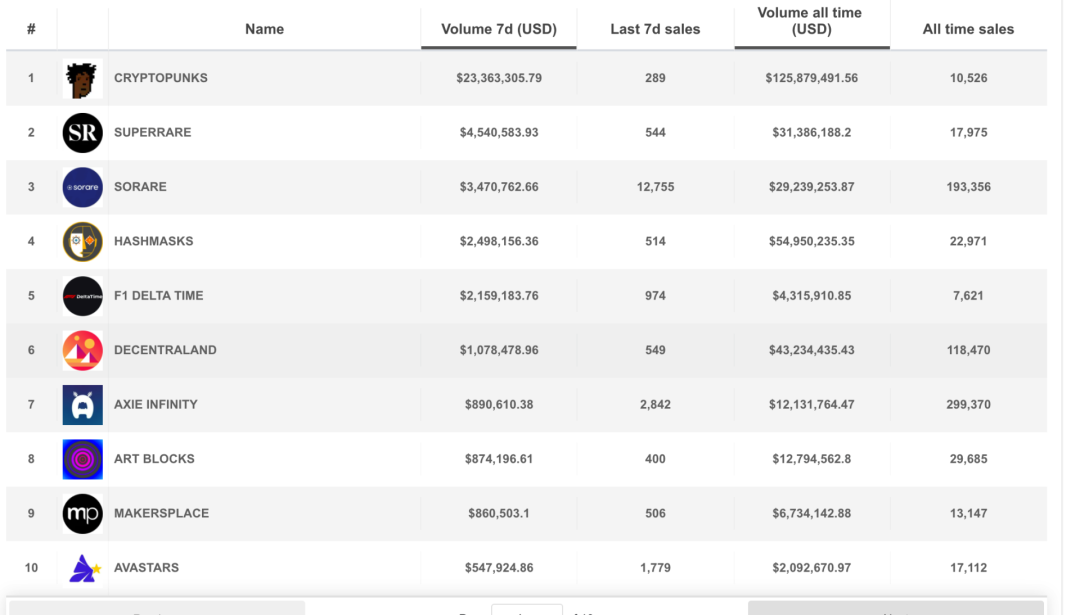1080x615 pixels.
Task: Sort by the Name column header
Action: tap(264, 29)
